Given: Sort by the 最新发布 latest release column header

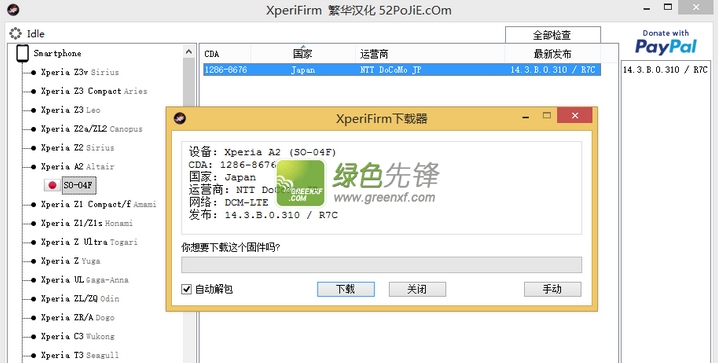Looking at the screenshot, I should point(552,54).
